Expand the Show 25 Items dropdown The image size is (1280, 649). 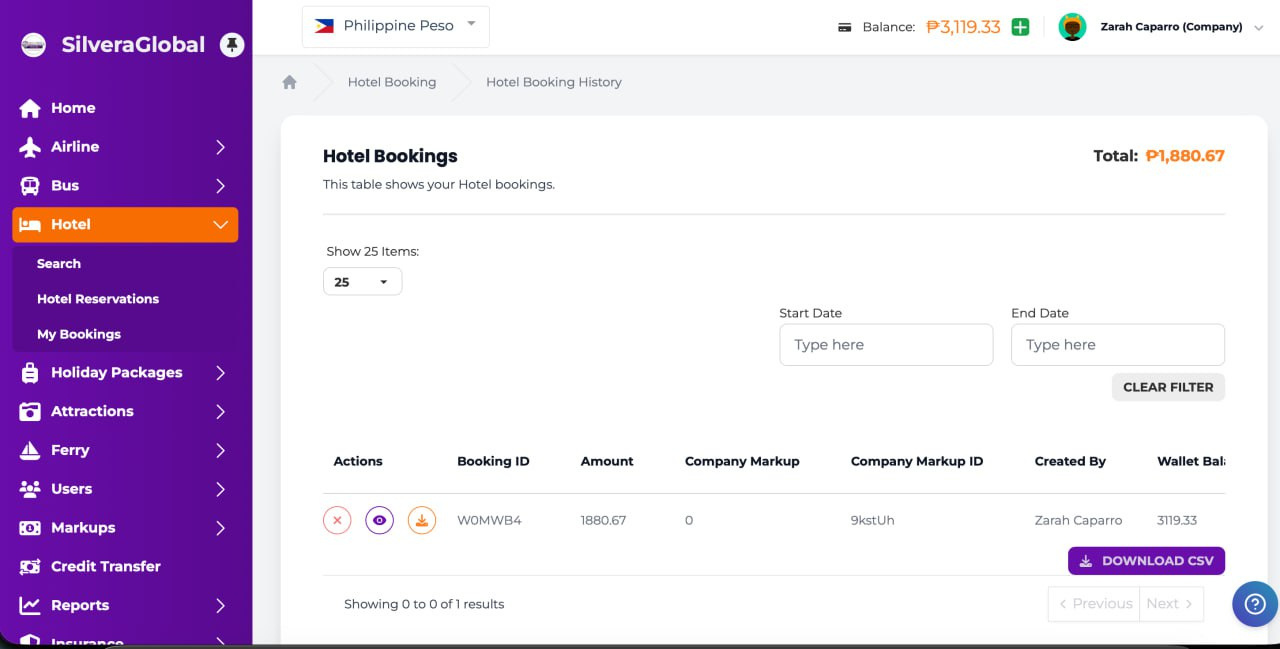362,281
